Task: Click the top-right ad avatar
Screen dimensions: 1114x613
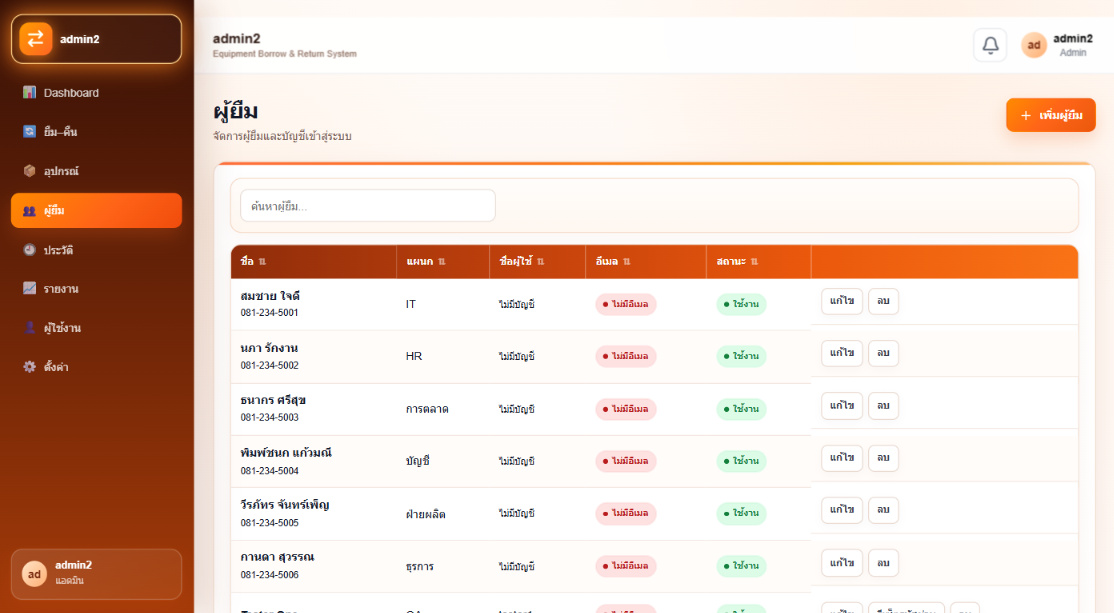Action: pos(1034,45)
